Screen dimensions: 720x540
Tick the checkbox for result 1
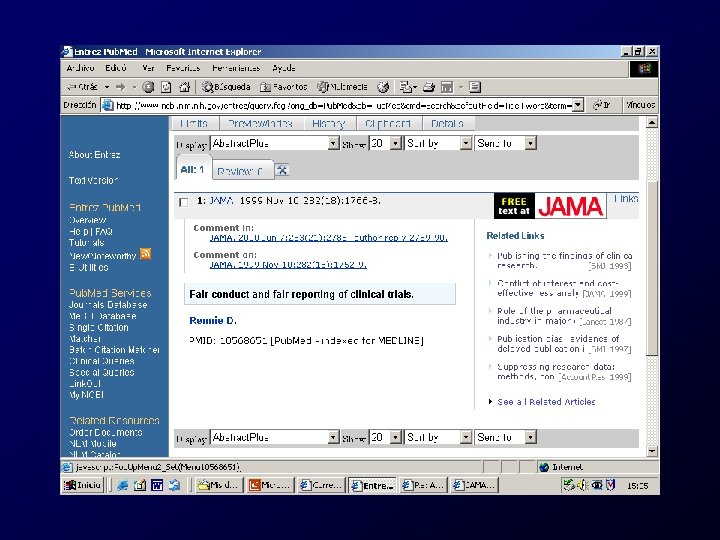coord(184,202)
